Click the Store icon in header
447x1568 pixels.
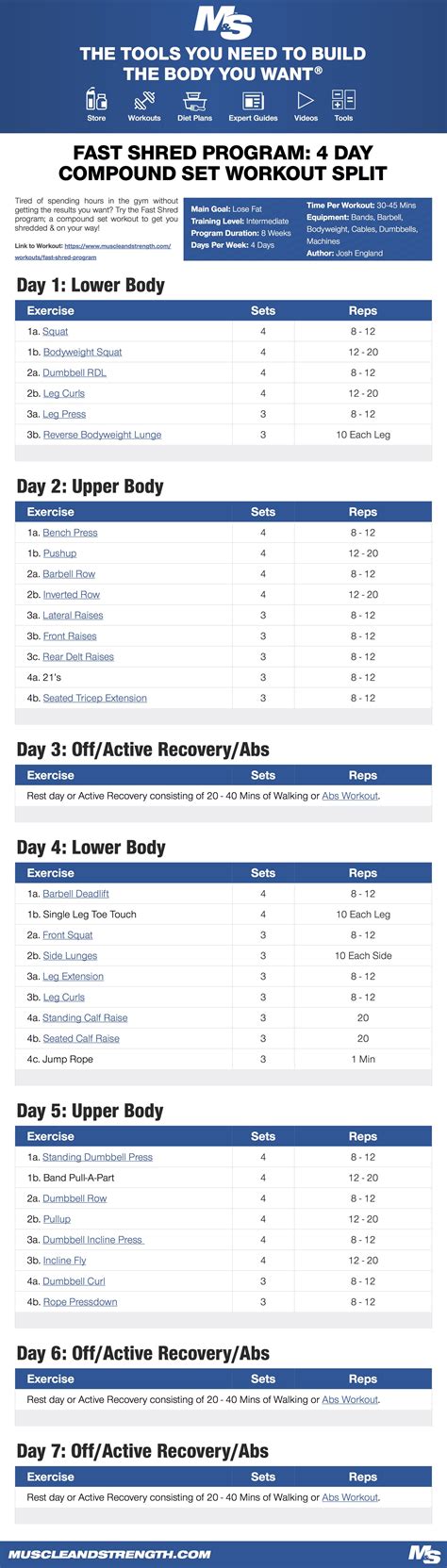click(96, 100)
